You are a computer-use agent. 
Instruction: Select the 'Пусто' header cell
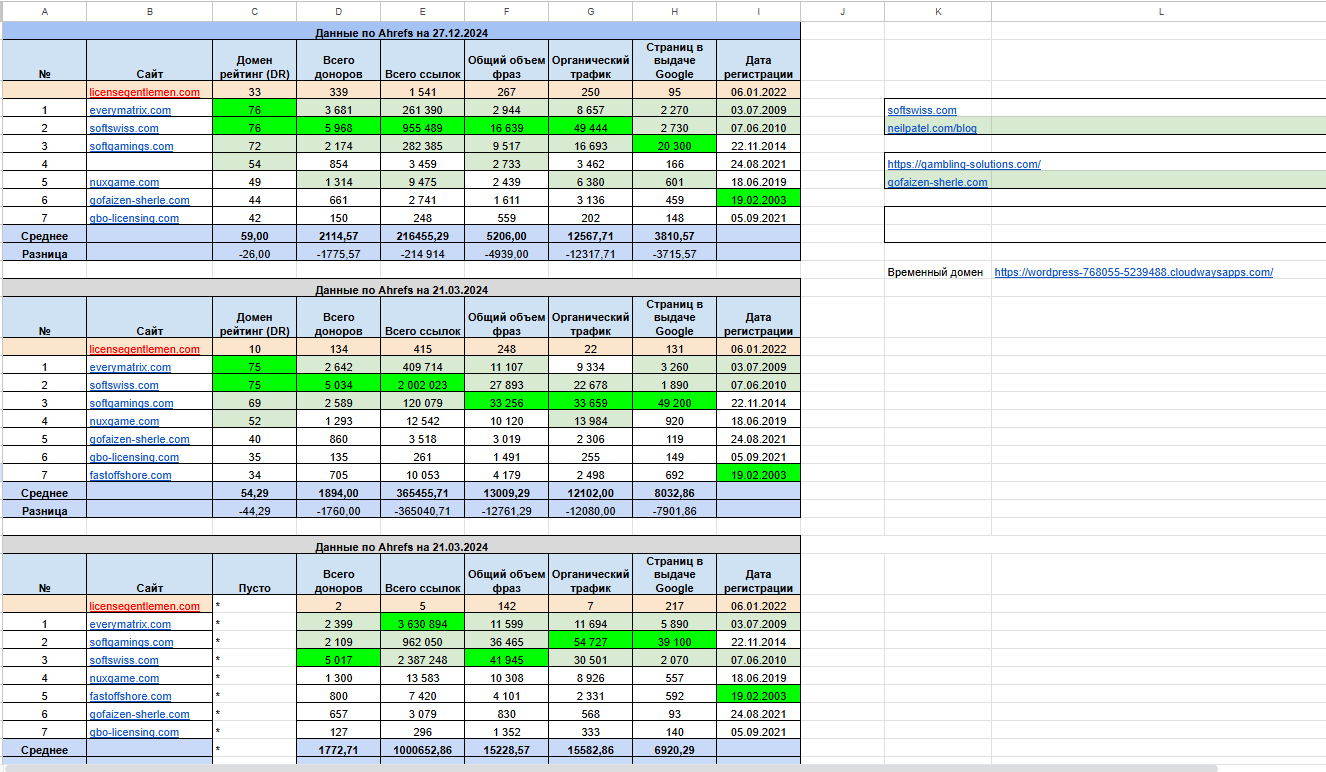(254, 588)
